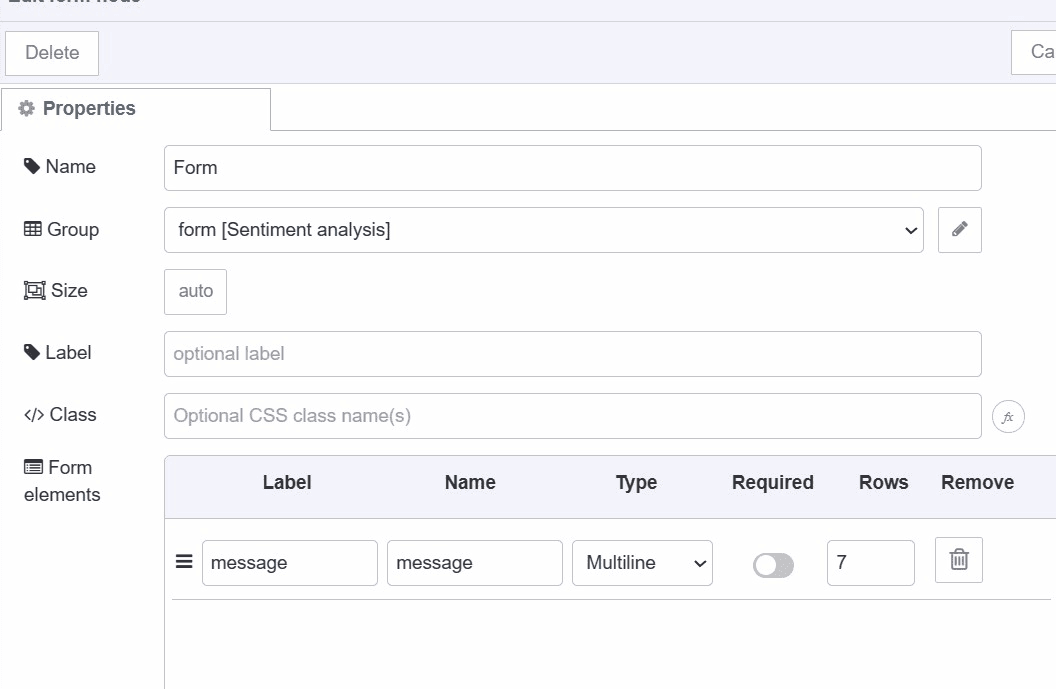1056x689 pixels.
Task: Click the fx button next to Class field
Action: [1008, 416]
